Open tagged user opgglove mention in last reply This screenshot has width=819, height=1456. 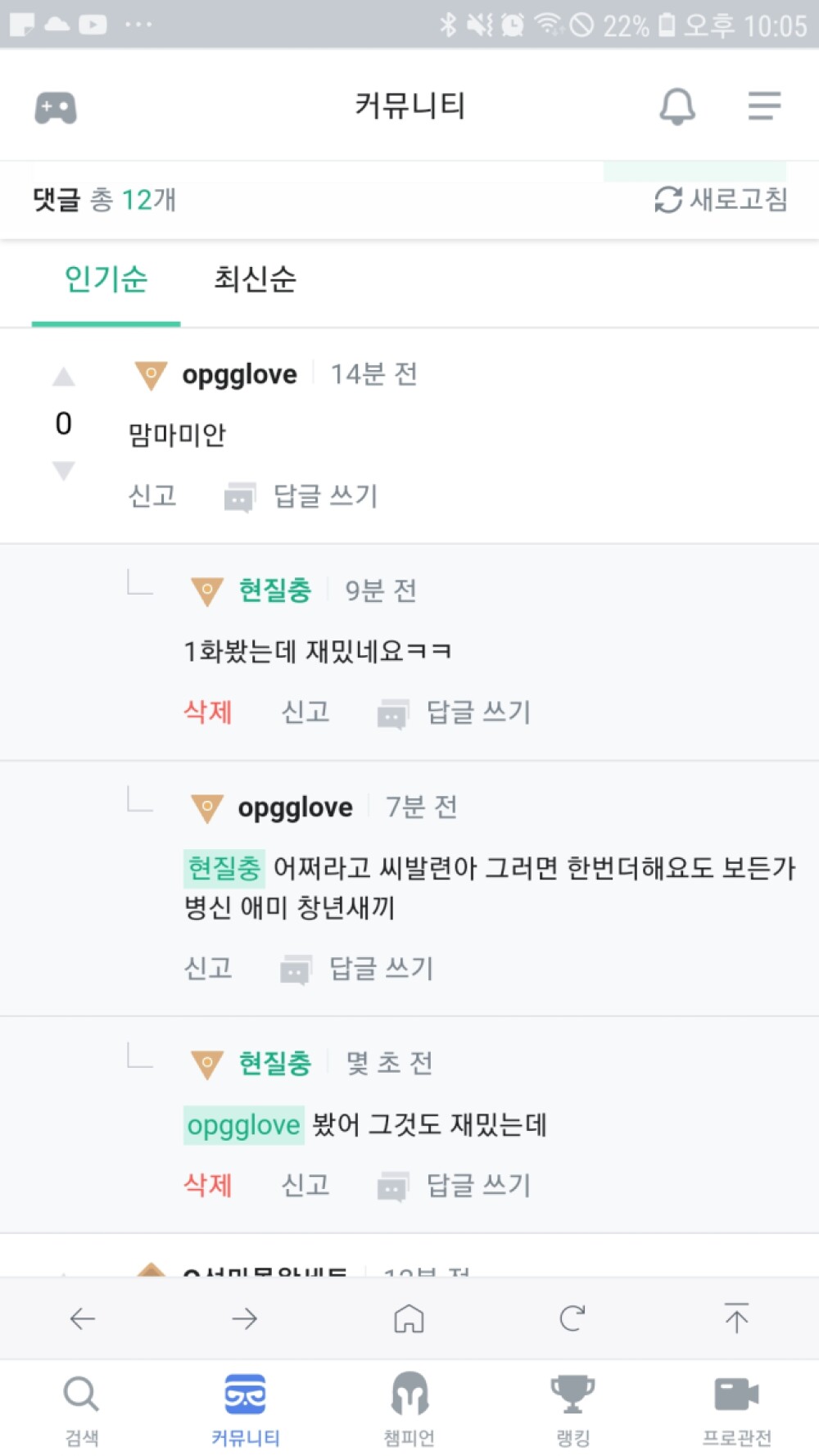(243, 1124)
